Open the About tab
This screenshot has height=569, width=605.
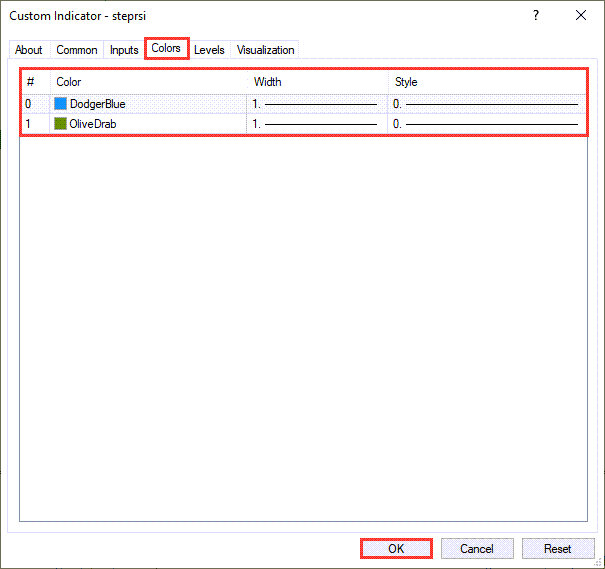[x=29, y=50]
